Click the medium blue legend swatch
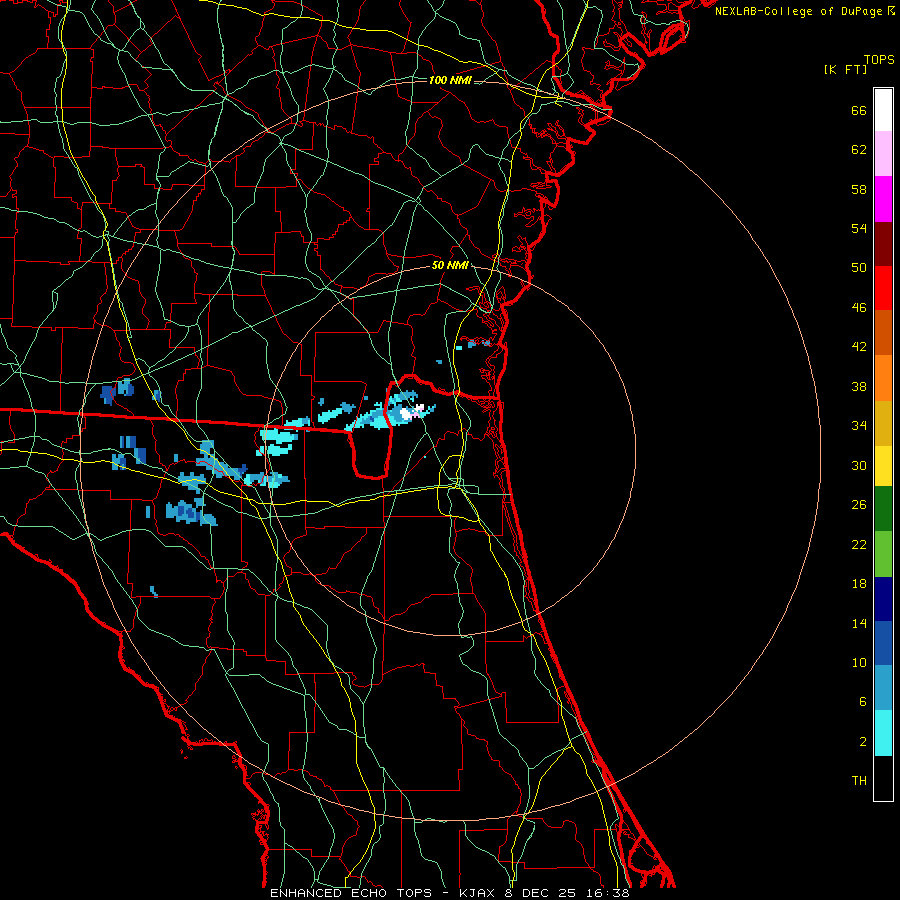The image size is (900, 900). [883, 643]
